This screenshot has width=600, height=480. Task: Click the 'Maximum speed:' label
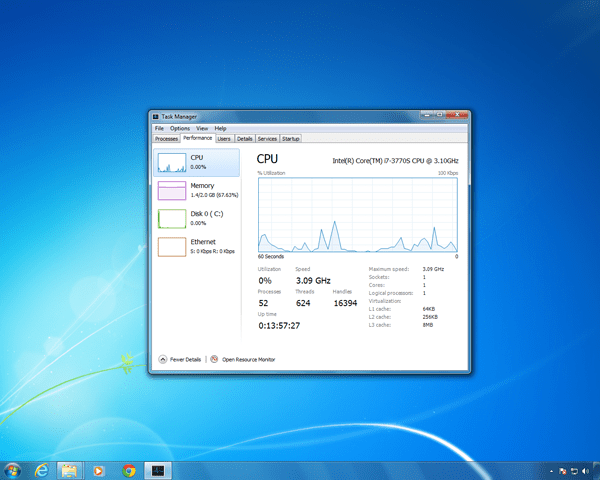[x=389, y=269]
